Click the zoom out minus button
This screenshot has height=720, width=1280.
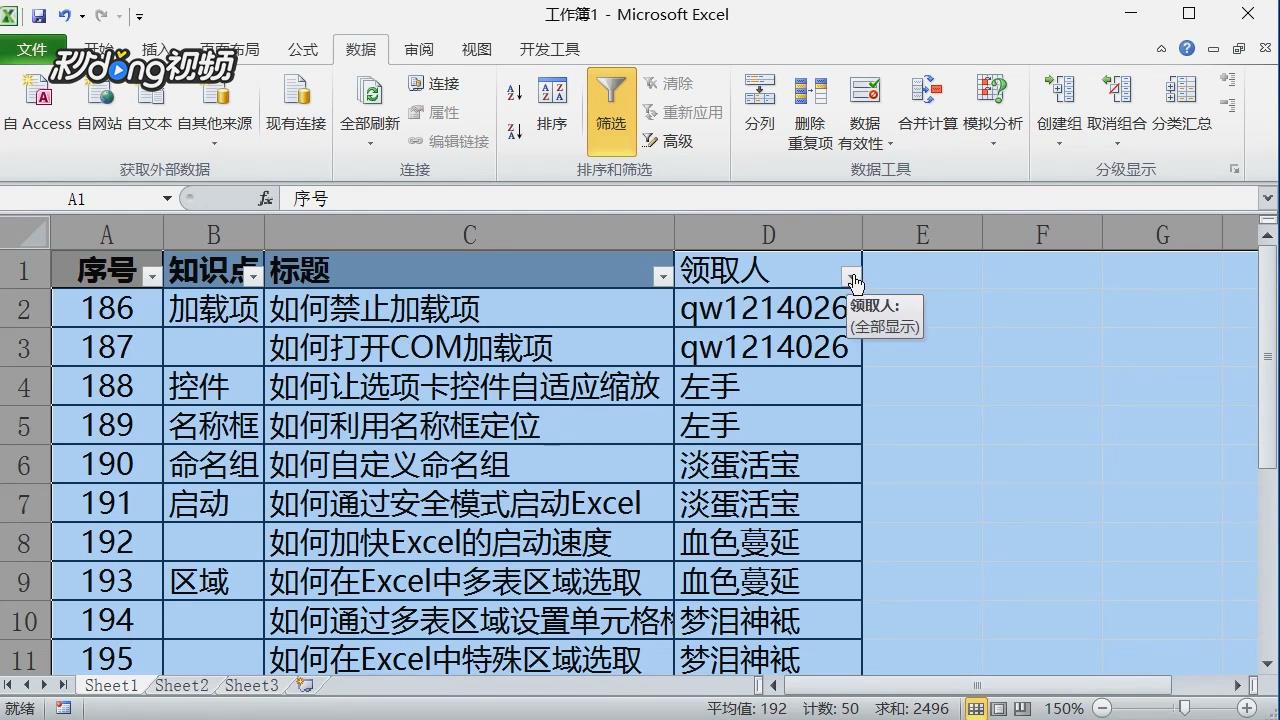click(x=1101, y=708)
